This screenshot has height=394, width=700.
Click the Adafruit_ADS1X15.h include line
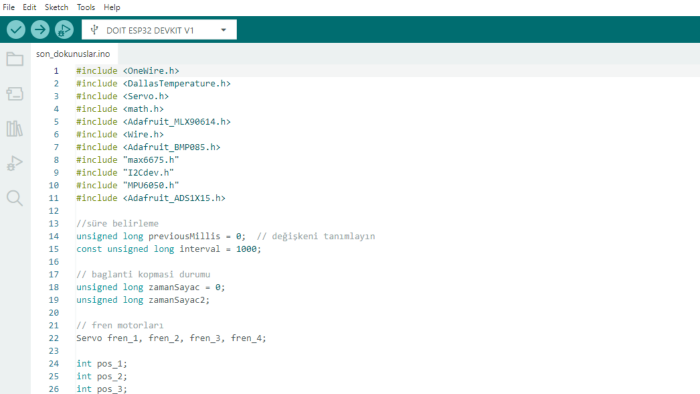click(151, 198)
